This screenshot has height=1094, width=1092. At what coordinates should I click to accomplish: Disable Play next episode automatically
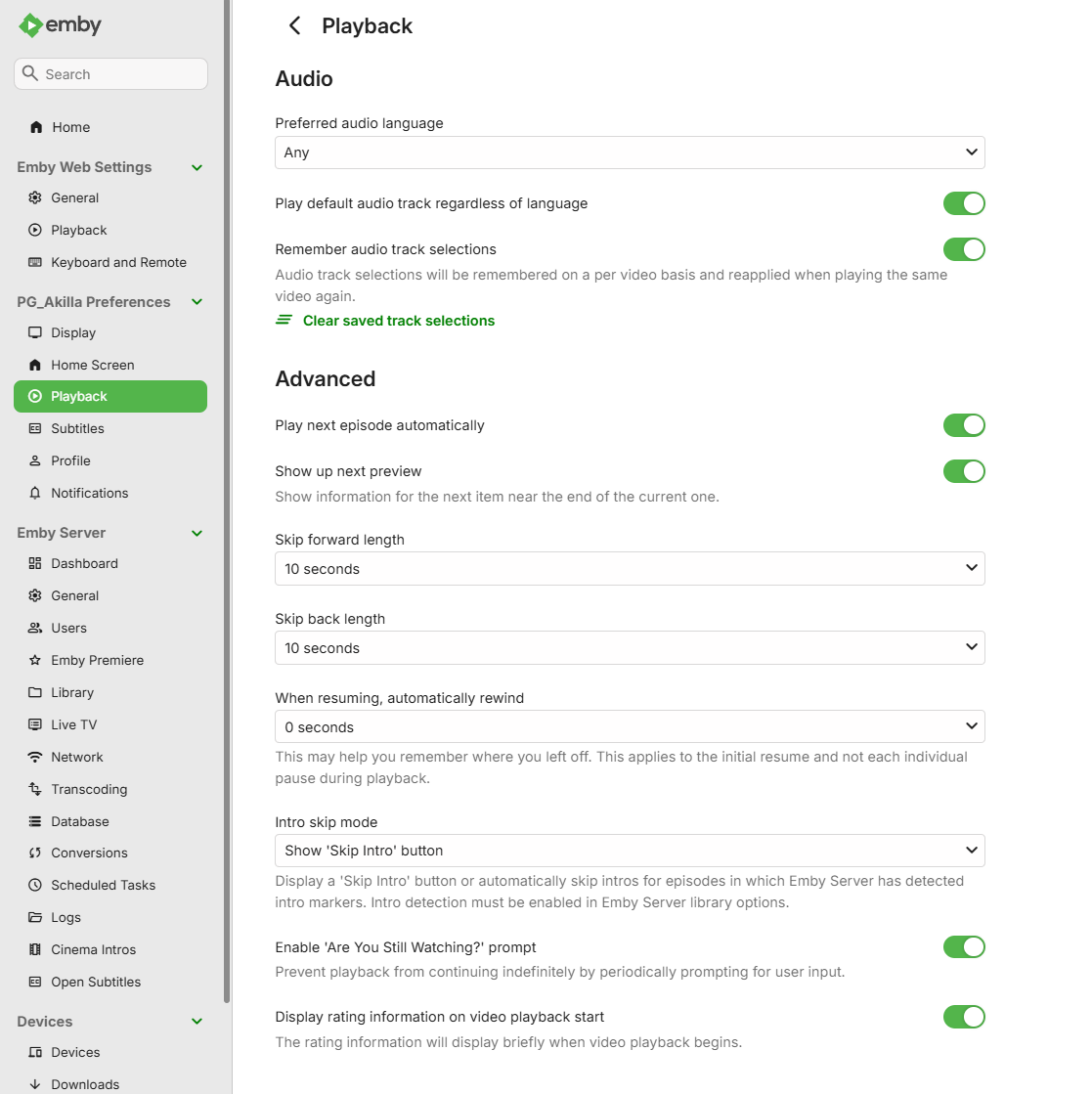tap(963, 425)
